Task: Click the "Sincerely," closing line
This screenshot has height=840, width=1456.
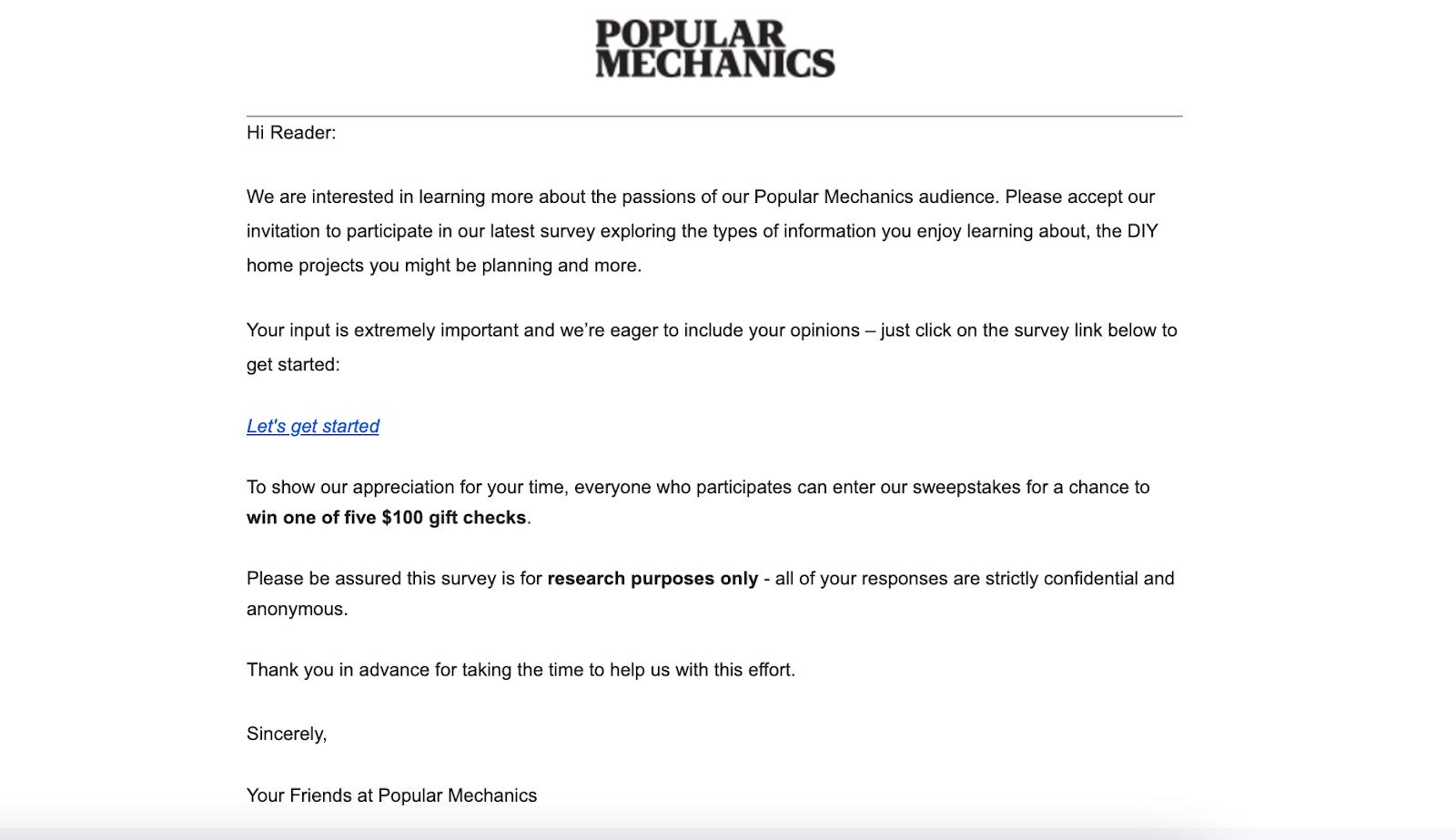Action: (287, 734)
